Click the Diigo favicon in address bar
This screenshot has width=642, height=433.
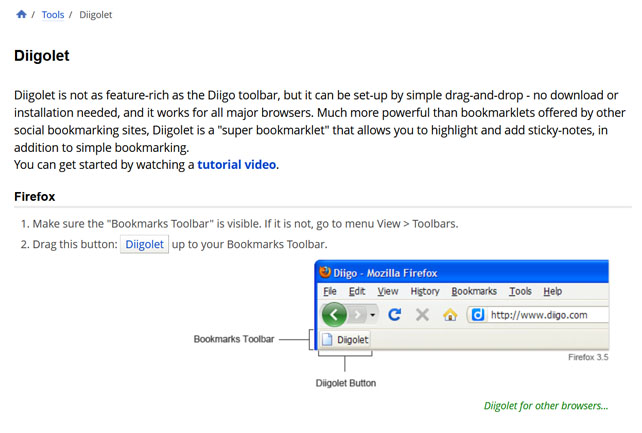point(477,315)
